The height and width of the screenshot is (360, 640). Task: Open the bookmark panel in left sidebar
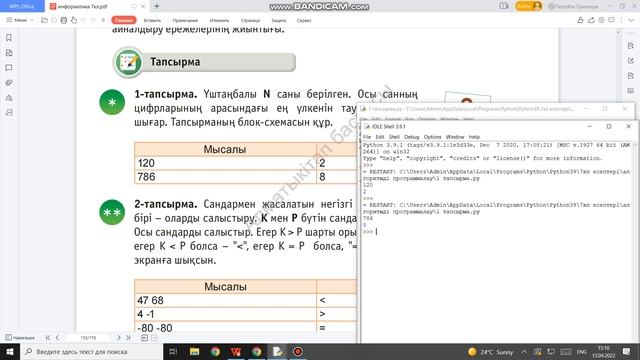click(x=9, y=38)
